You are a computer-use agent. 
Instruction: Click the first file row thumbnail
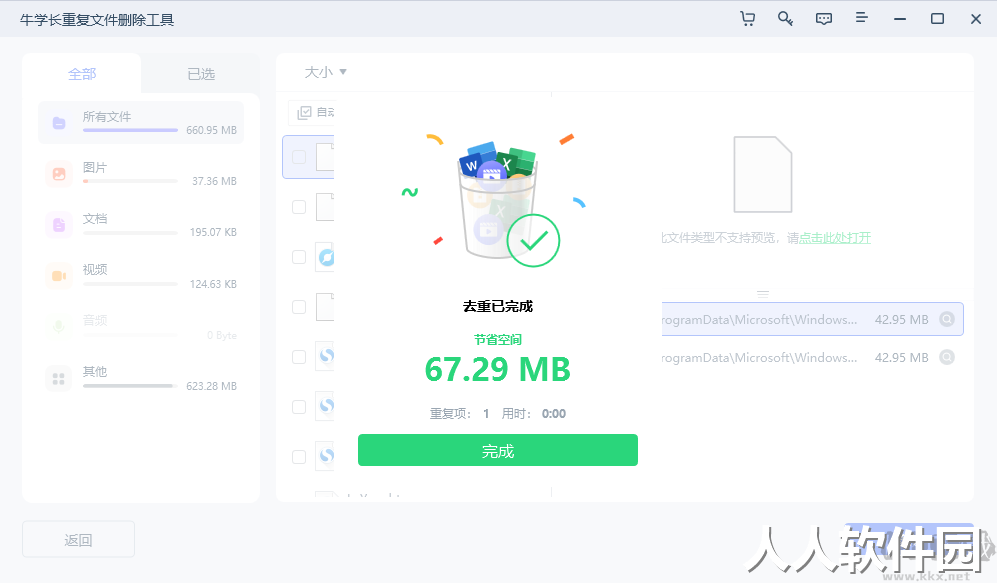tap(325, 156)
